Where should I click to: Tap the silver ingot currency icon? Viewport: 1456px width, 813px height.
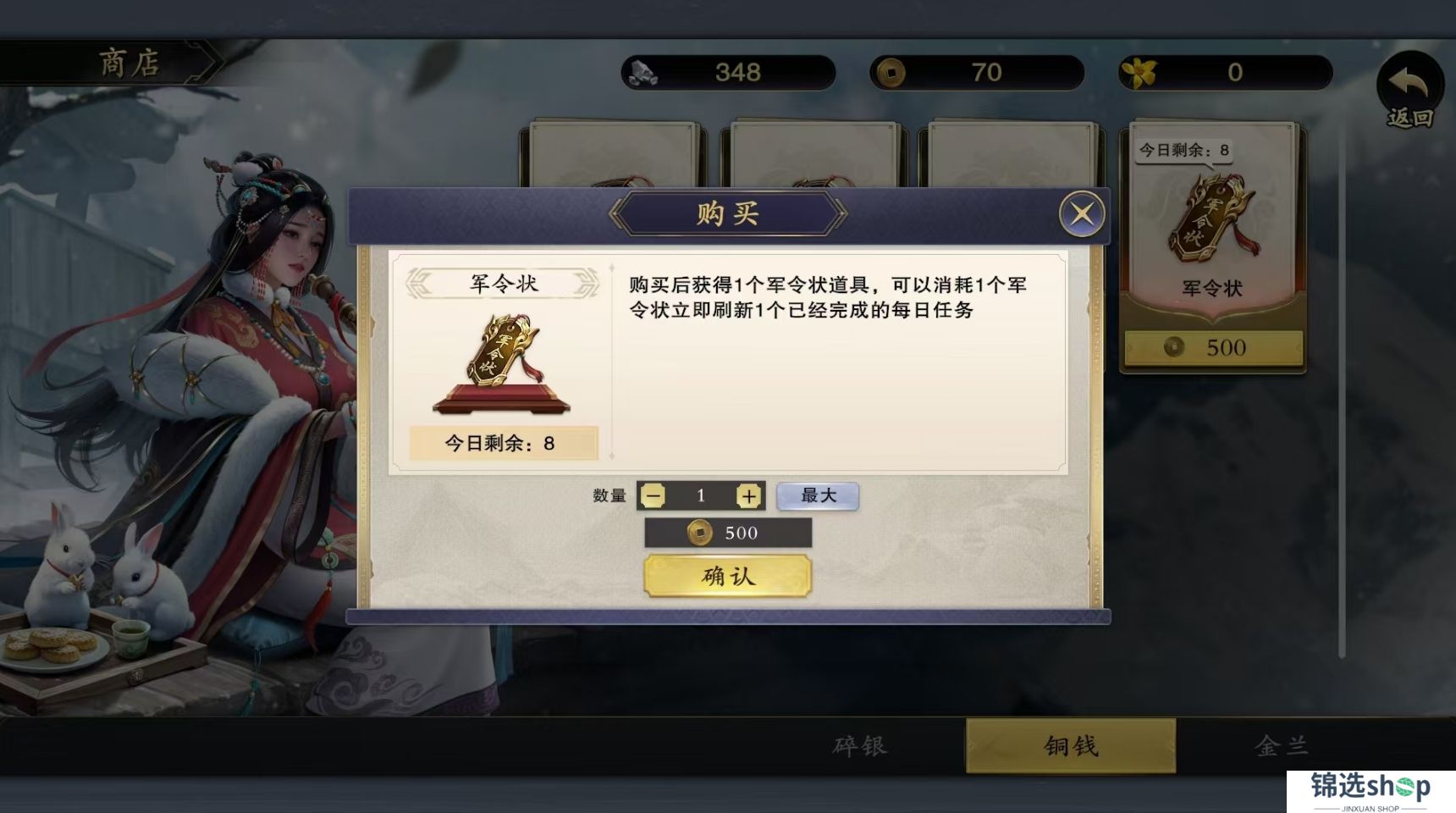tap(643, 73)
